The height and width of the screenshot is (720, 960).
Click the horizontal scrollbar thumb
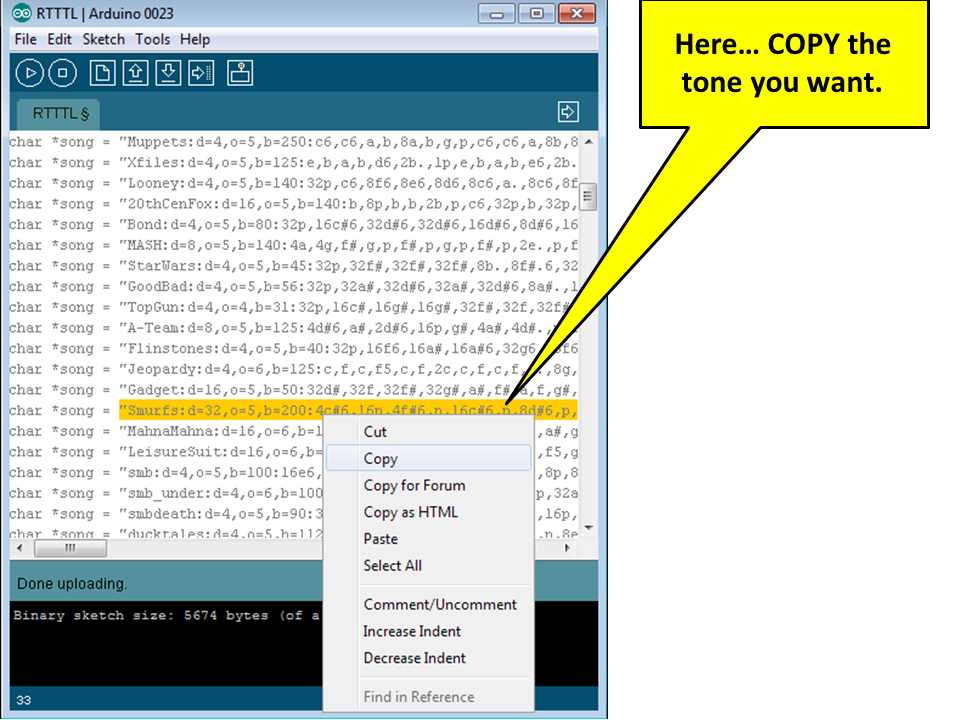[70, 548]
